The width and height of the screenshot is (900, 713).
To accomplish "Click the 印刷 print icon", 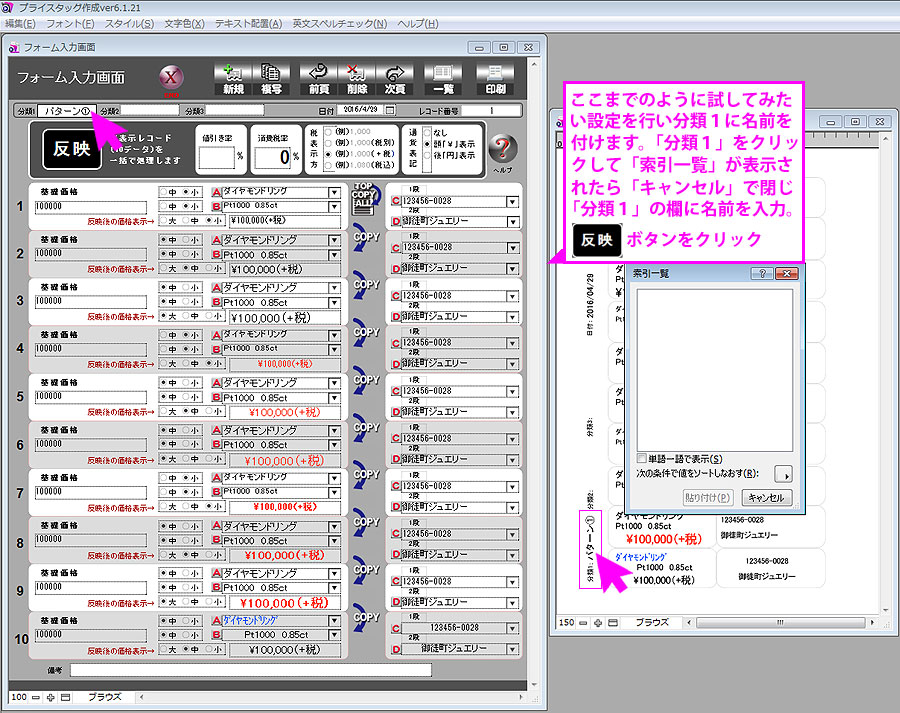I will click(x=496, y=78).
